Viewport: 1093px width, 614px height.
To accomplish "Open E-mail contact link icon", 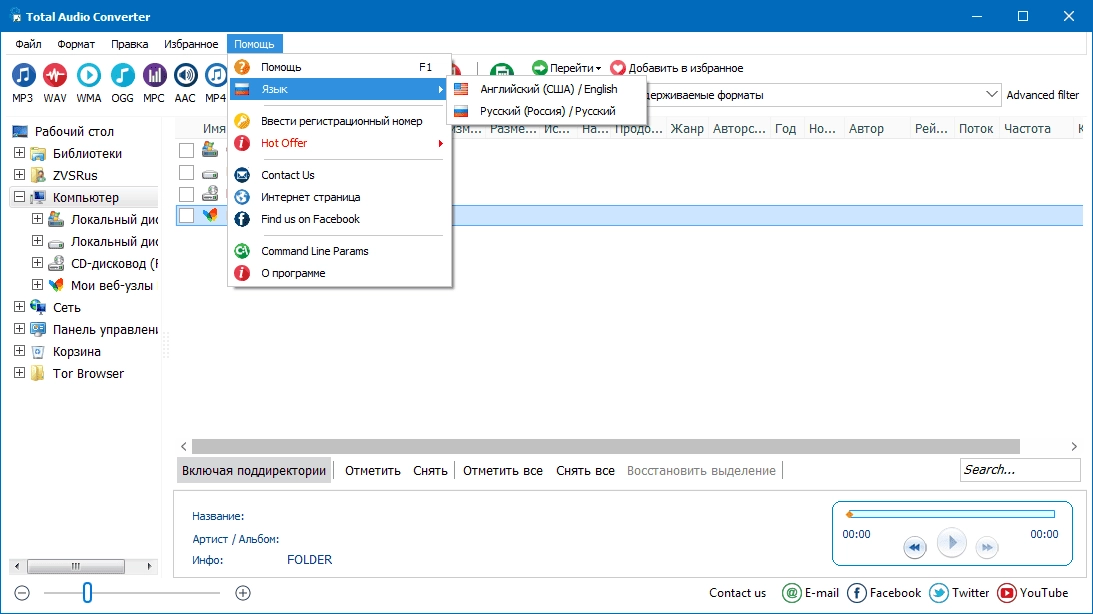I will click(811, 593).
